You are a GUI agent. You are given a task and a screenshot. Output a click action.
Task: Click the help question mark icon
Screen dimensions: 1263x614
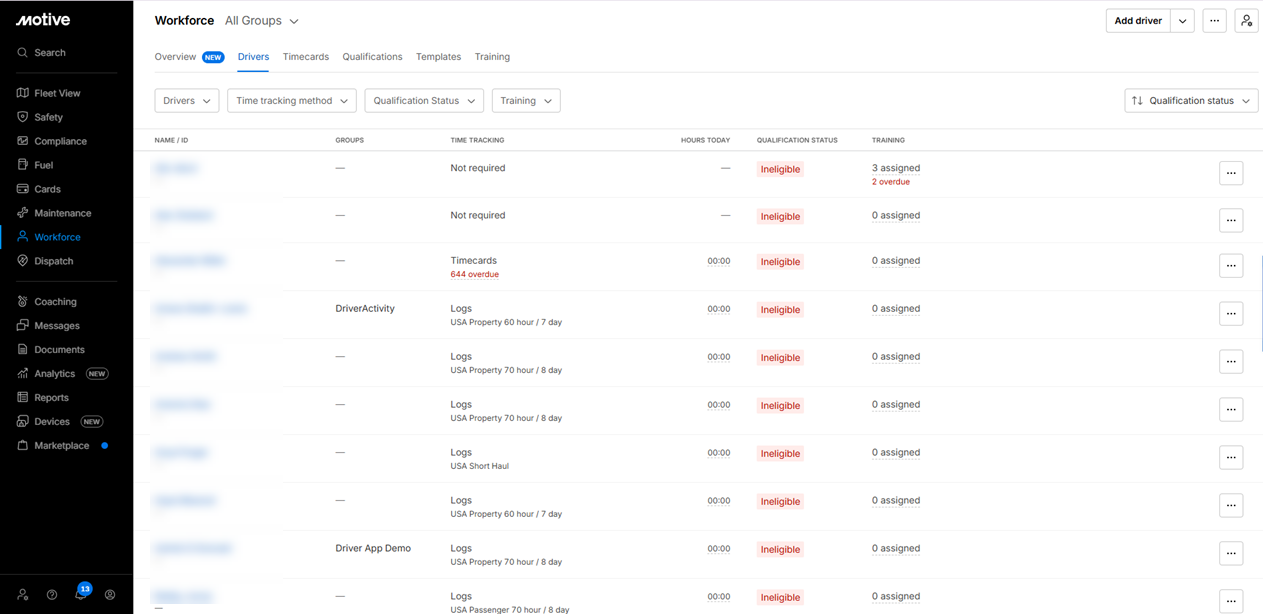coord(52,595)
